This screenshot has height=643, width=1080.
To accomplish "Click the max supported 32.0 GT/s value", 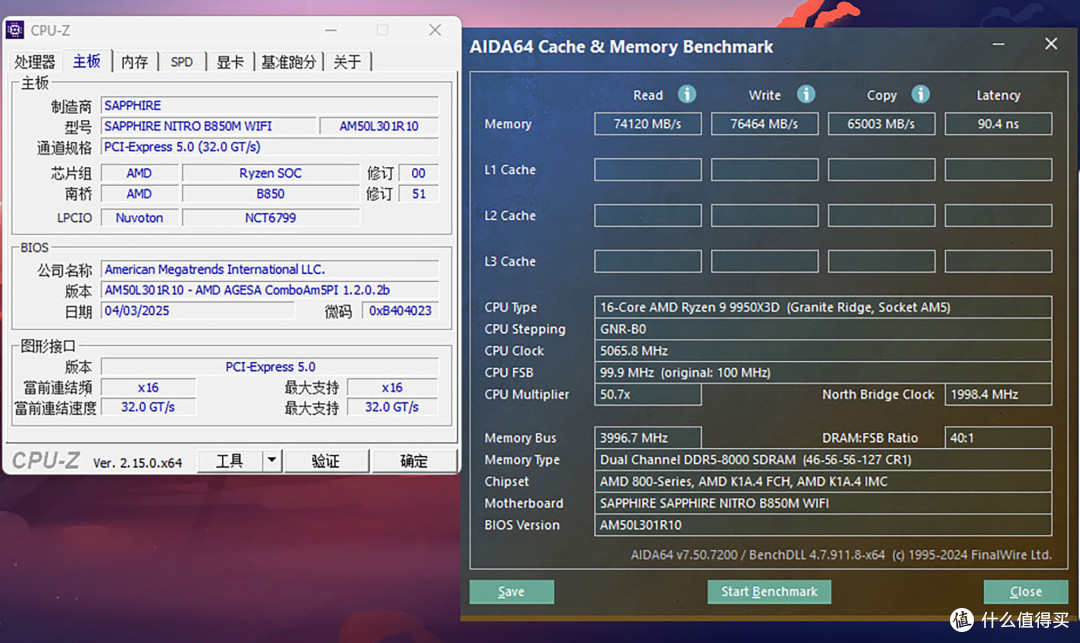I will 392,407.
